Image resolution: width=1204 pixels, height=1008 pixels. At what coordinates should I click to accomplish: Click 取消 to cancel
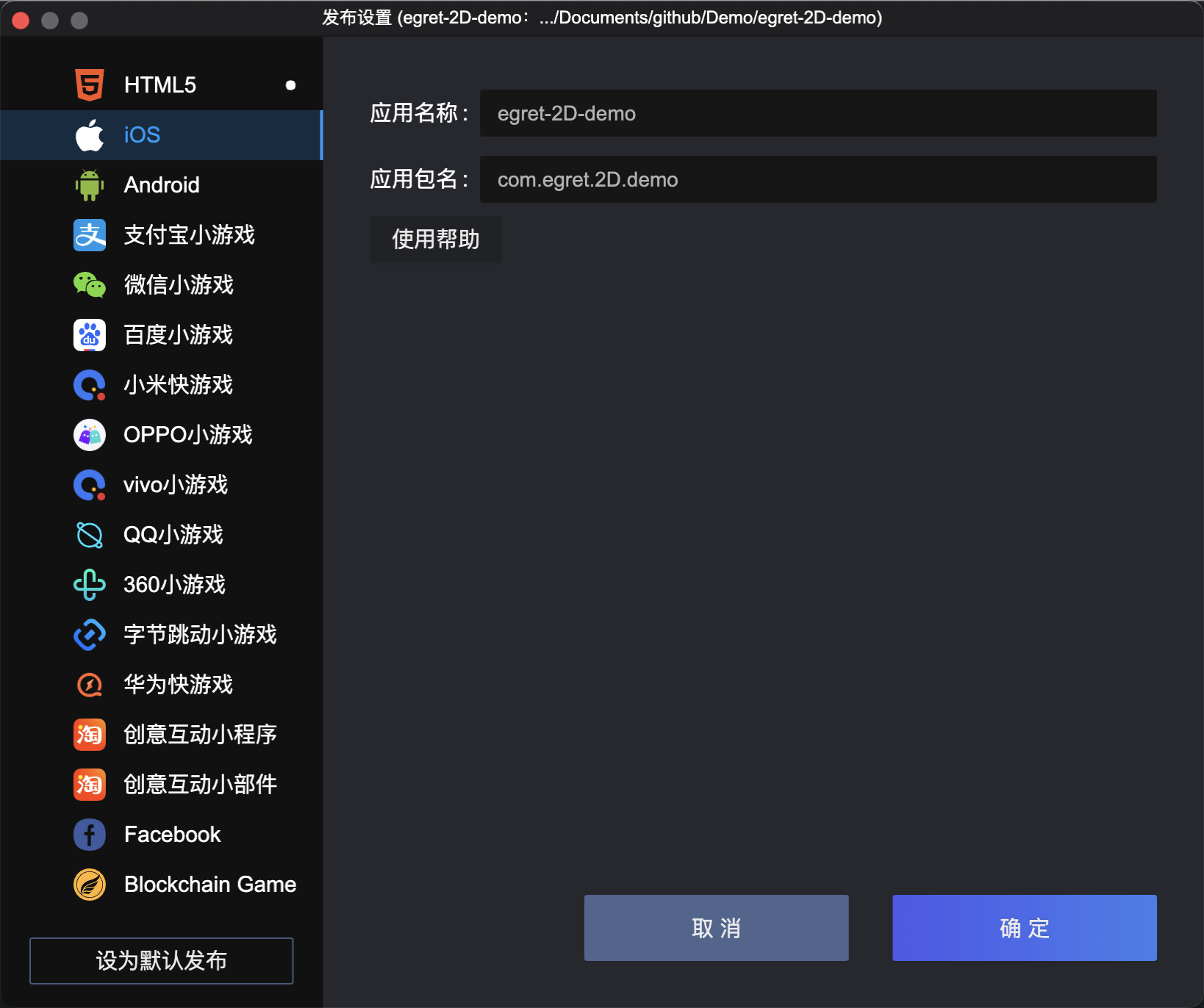click(717, 928)
